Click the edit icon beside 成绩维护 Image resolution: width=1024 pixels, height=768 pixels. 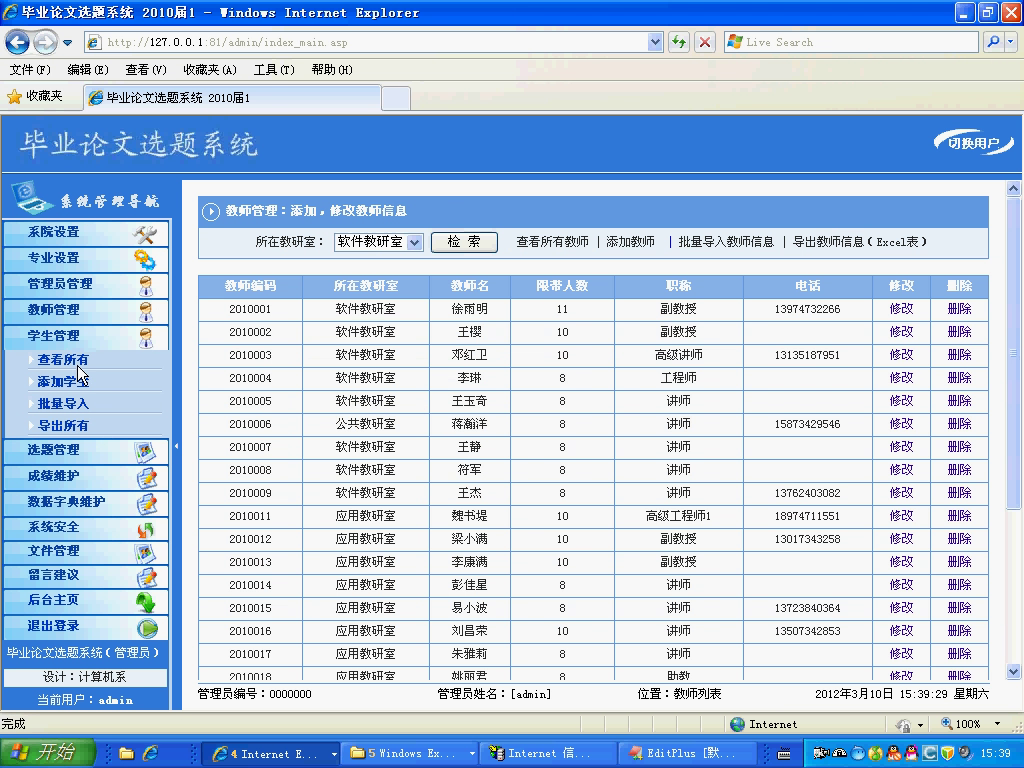(146, 477)
